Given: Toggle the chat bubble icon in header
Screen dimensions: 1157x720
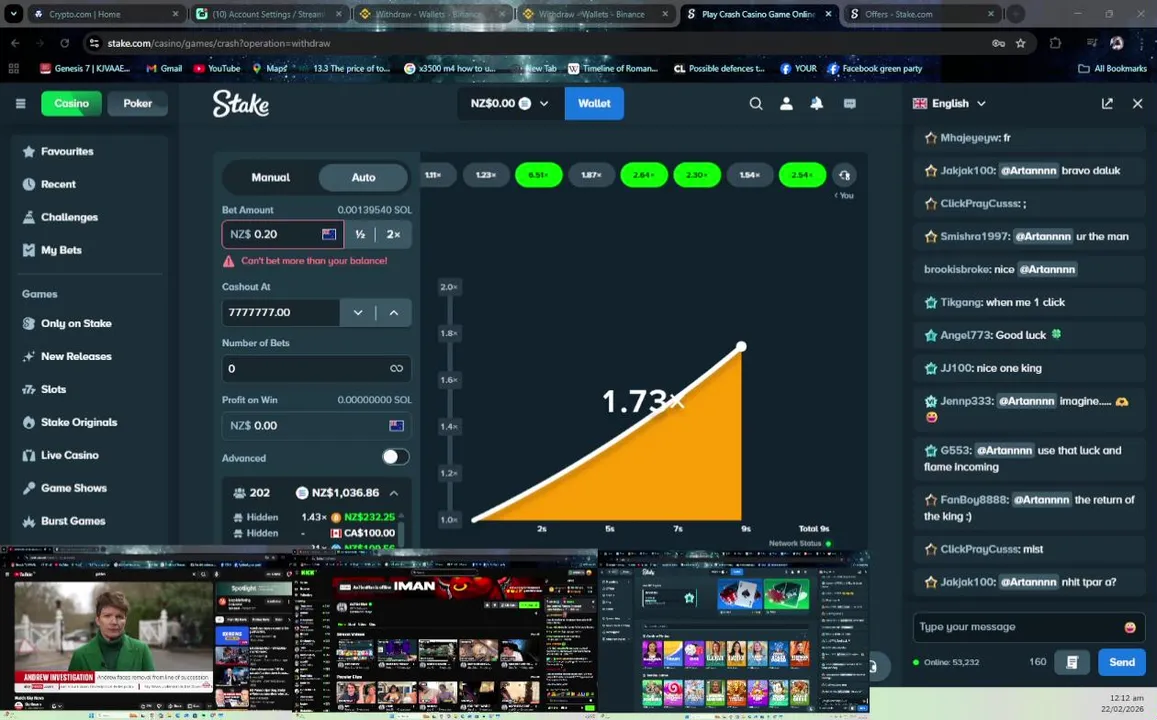Looking at the screenshot, I should [849, 103].
